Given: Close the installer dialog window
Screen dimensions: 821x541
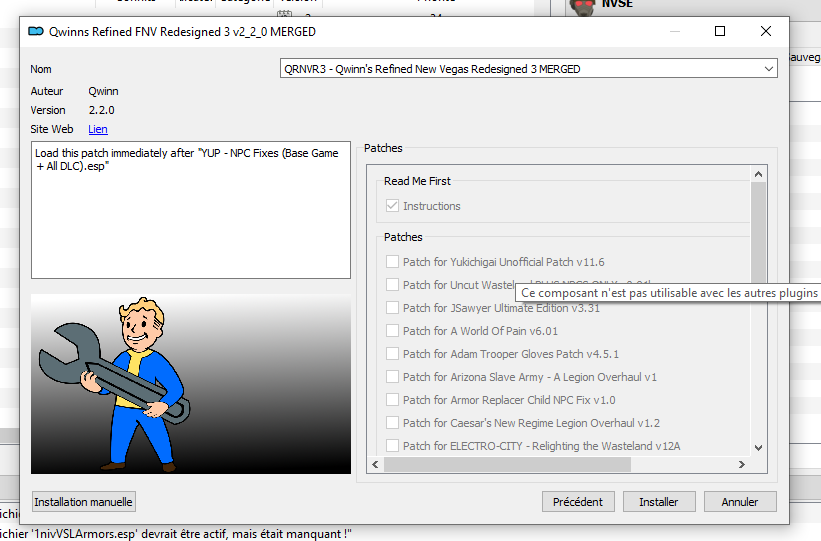Looking at the screenshot, I should (765, 31).
